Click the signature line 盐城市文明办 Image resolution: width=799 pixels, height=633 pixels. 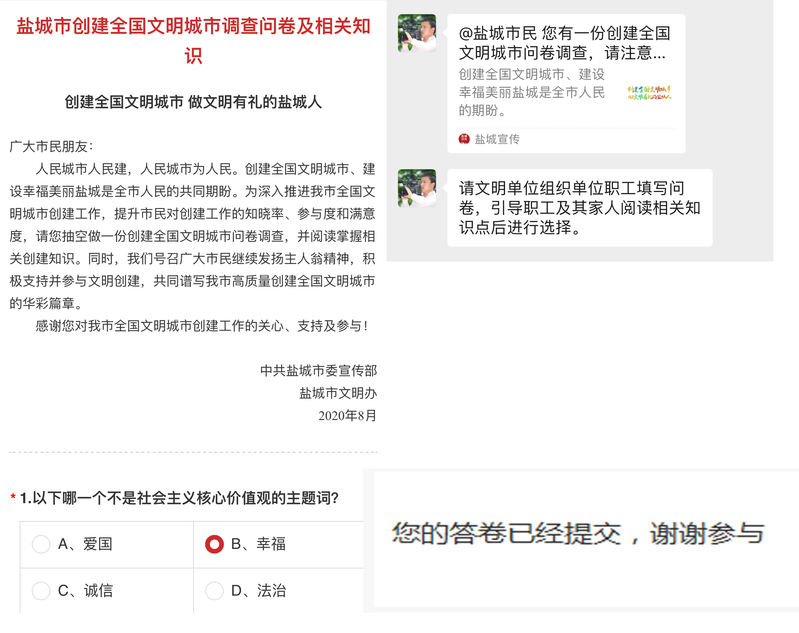[338, 393]
